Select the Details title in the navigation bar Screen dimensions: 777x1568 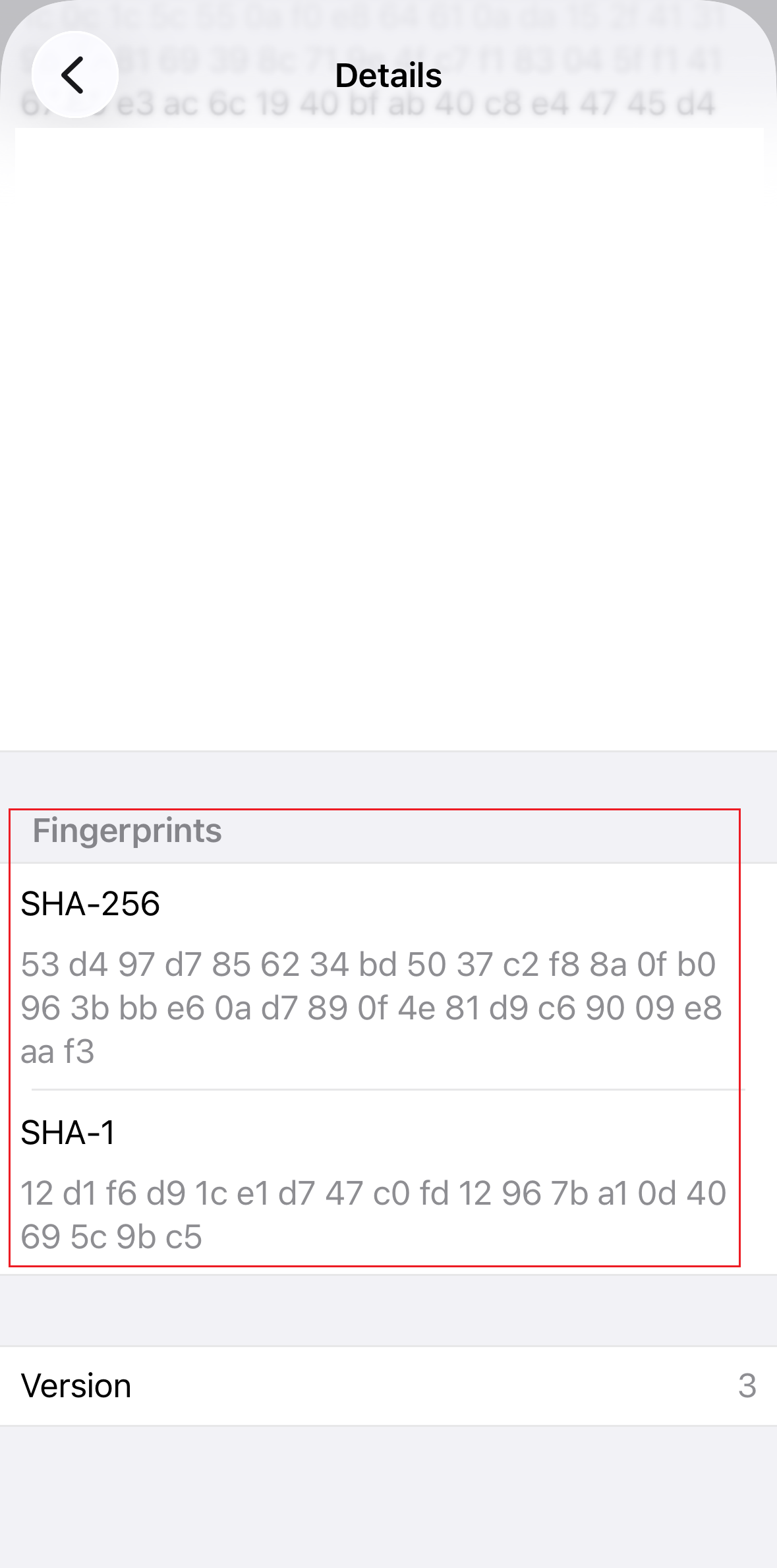click(x=388, y=75)
